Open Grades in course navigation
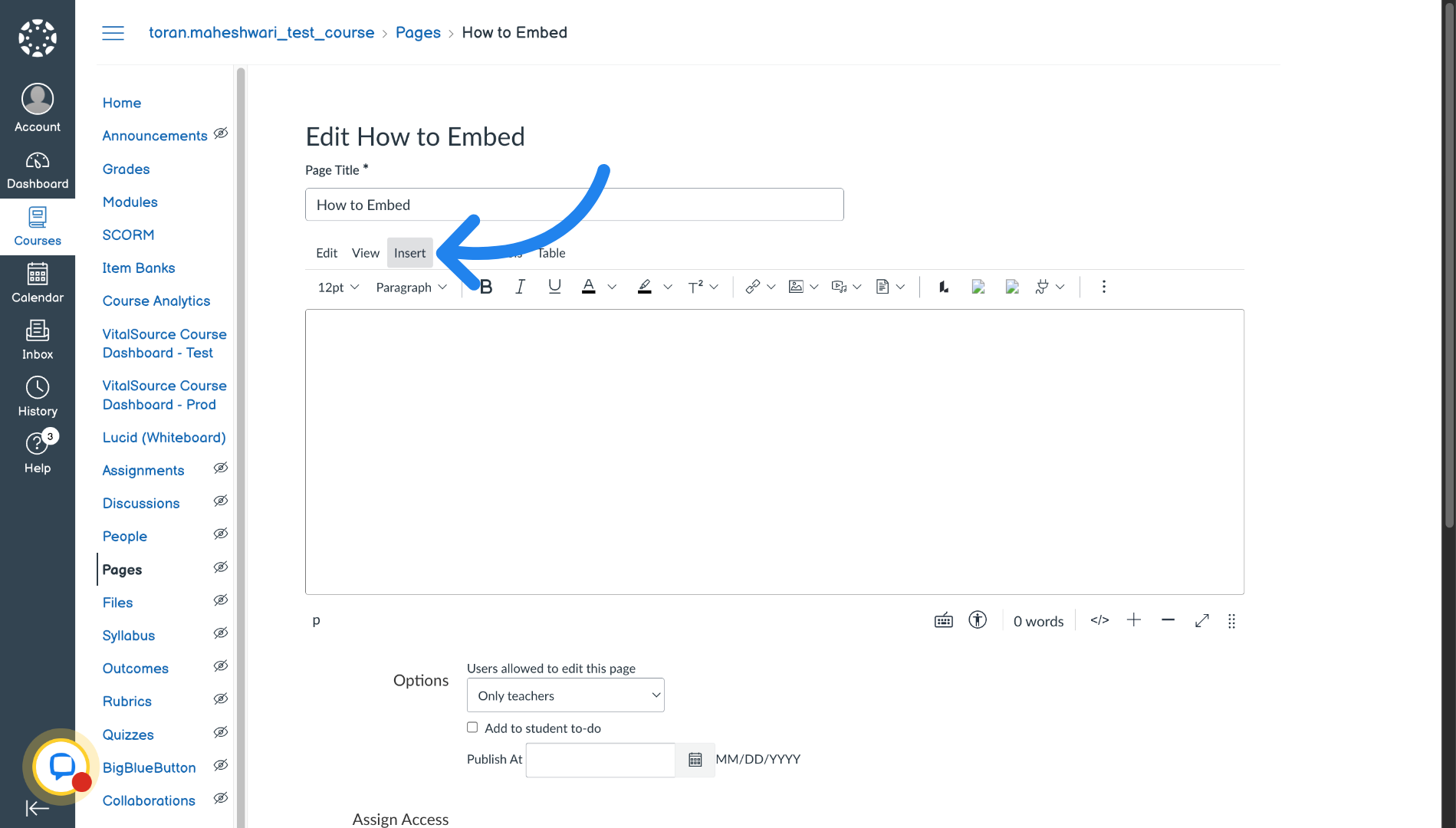1456x828 pixels. click(127, 169)
